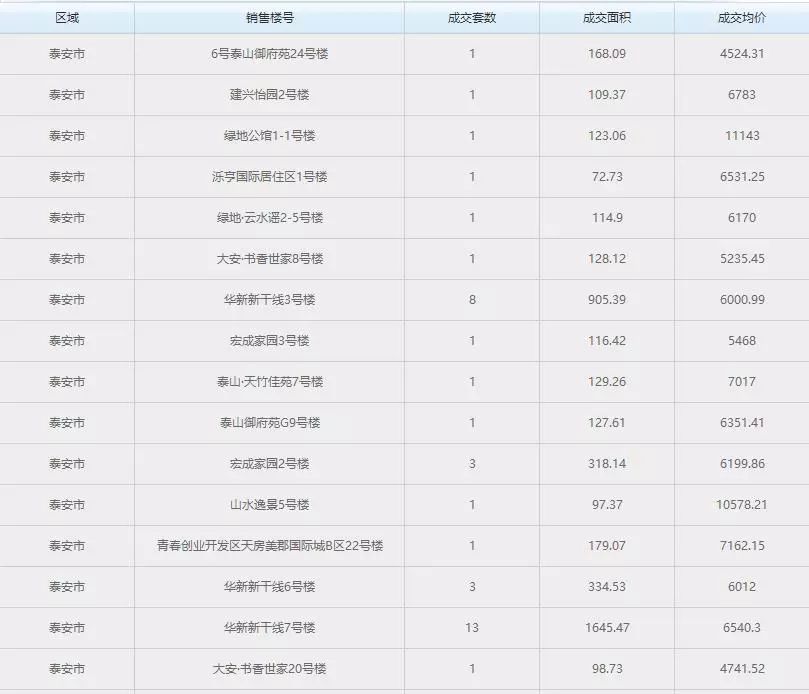Click 泰安市 in the 建兴怡园2号楼 row
809x694 pixels.
click(x=67, y=95)
